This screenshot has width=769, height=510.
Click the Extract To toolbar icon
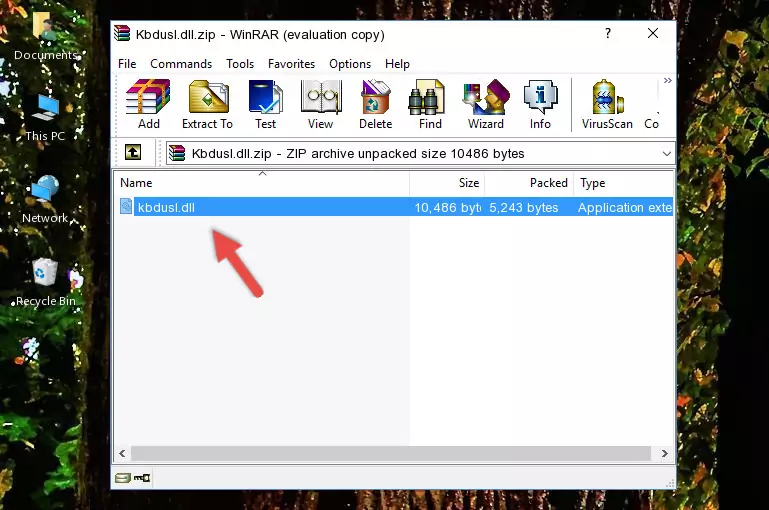[207, 104]
